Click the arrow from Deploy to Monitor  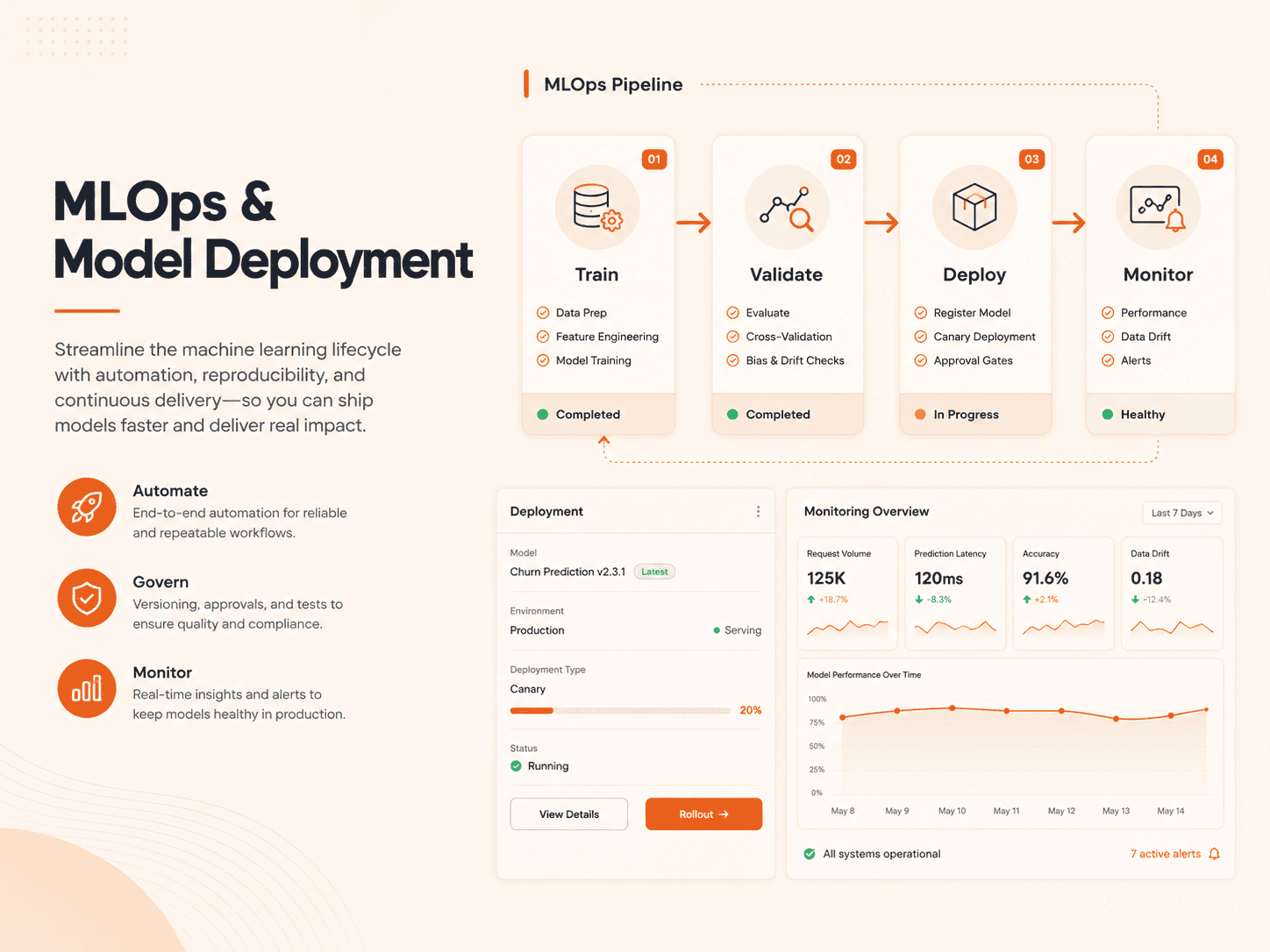pos(1069,223)
